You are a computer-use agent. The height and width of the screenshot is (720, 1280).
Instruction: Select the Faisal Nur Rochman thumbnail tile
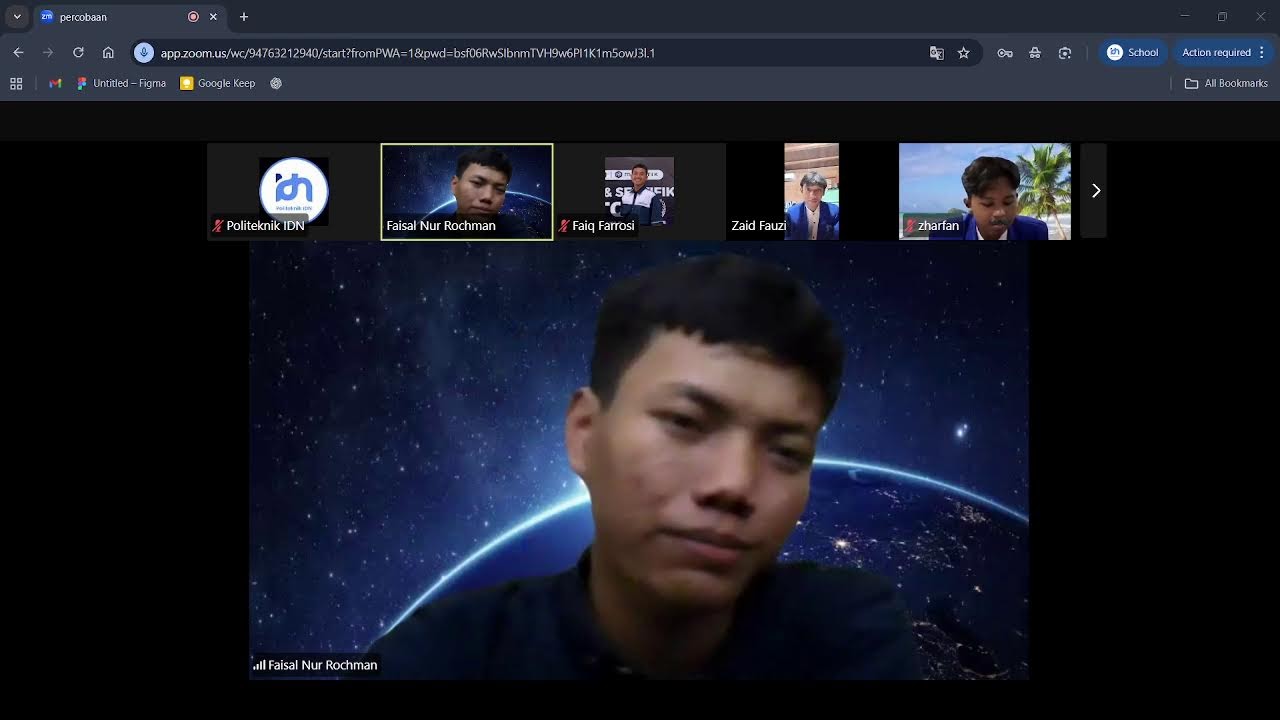click(x=467, y=192)
